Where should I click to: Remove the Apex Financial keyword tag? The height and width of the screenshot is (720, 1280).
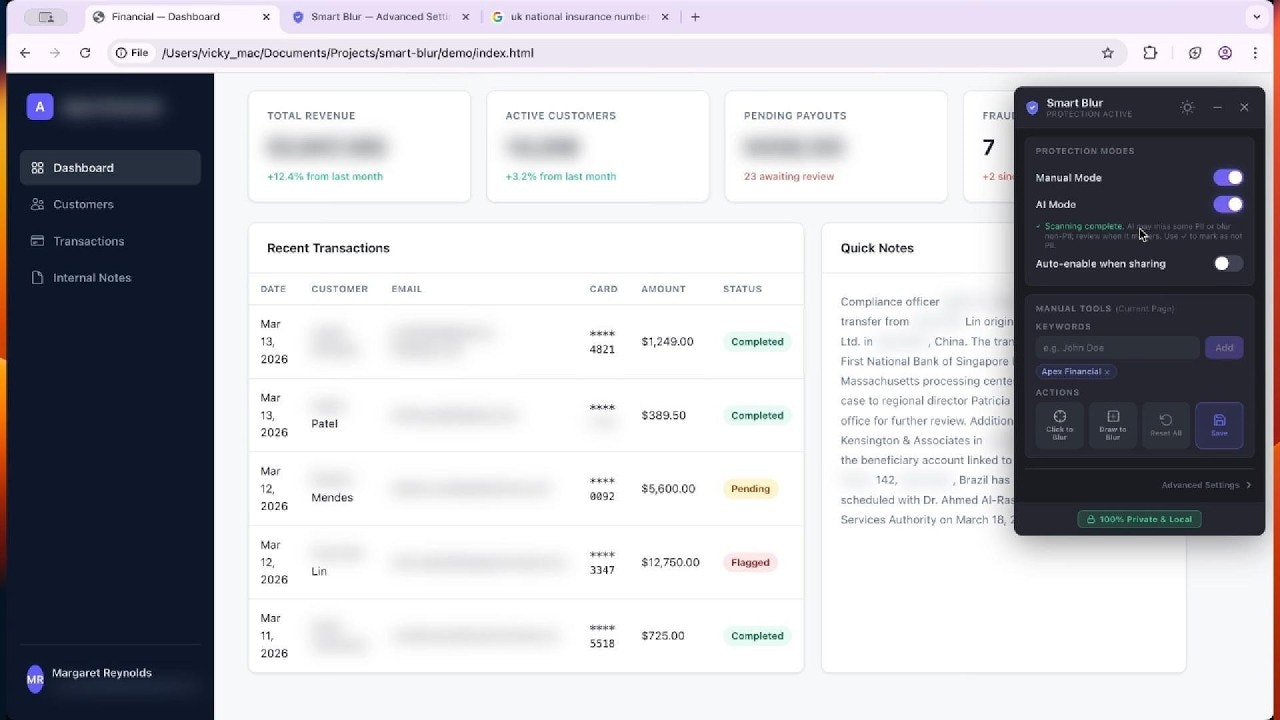click(x=1107, y=372)
